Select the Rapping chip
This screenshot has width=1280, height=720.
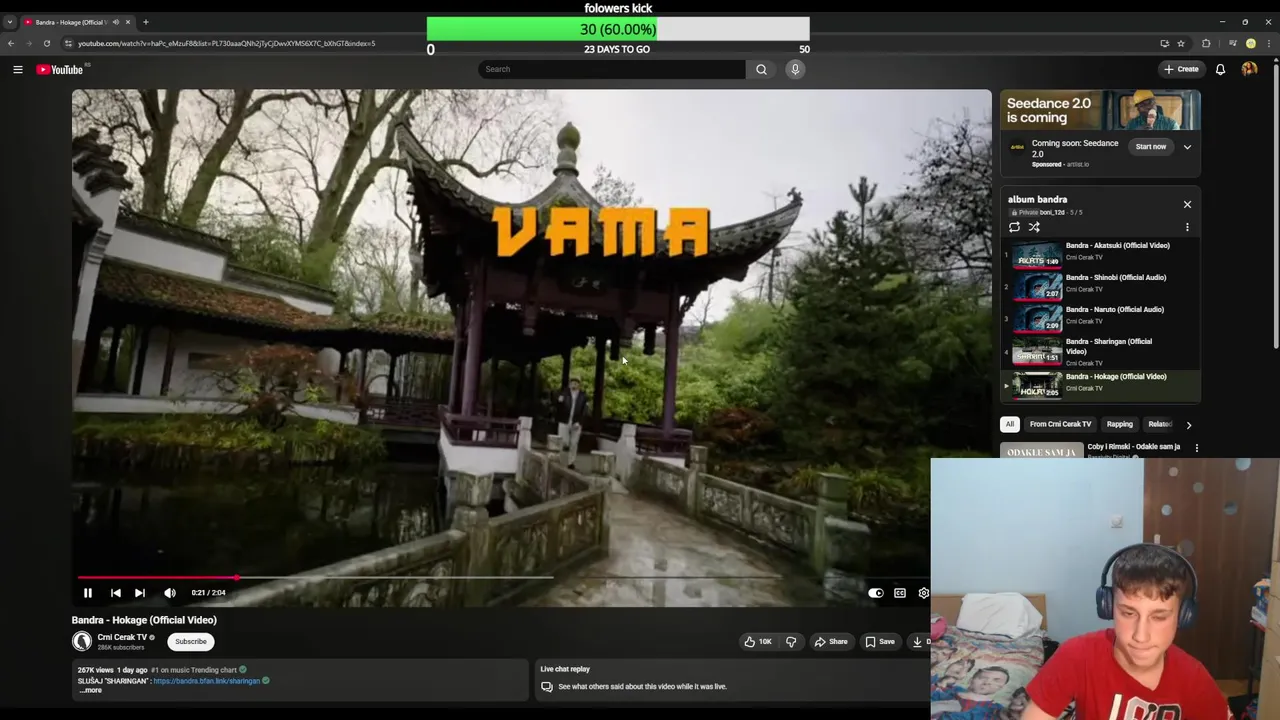[1119, 424]
